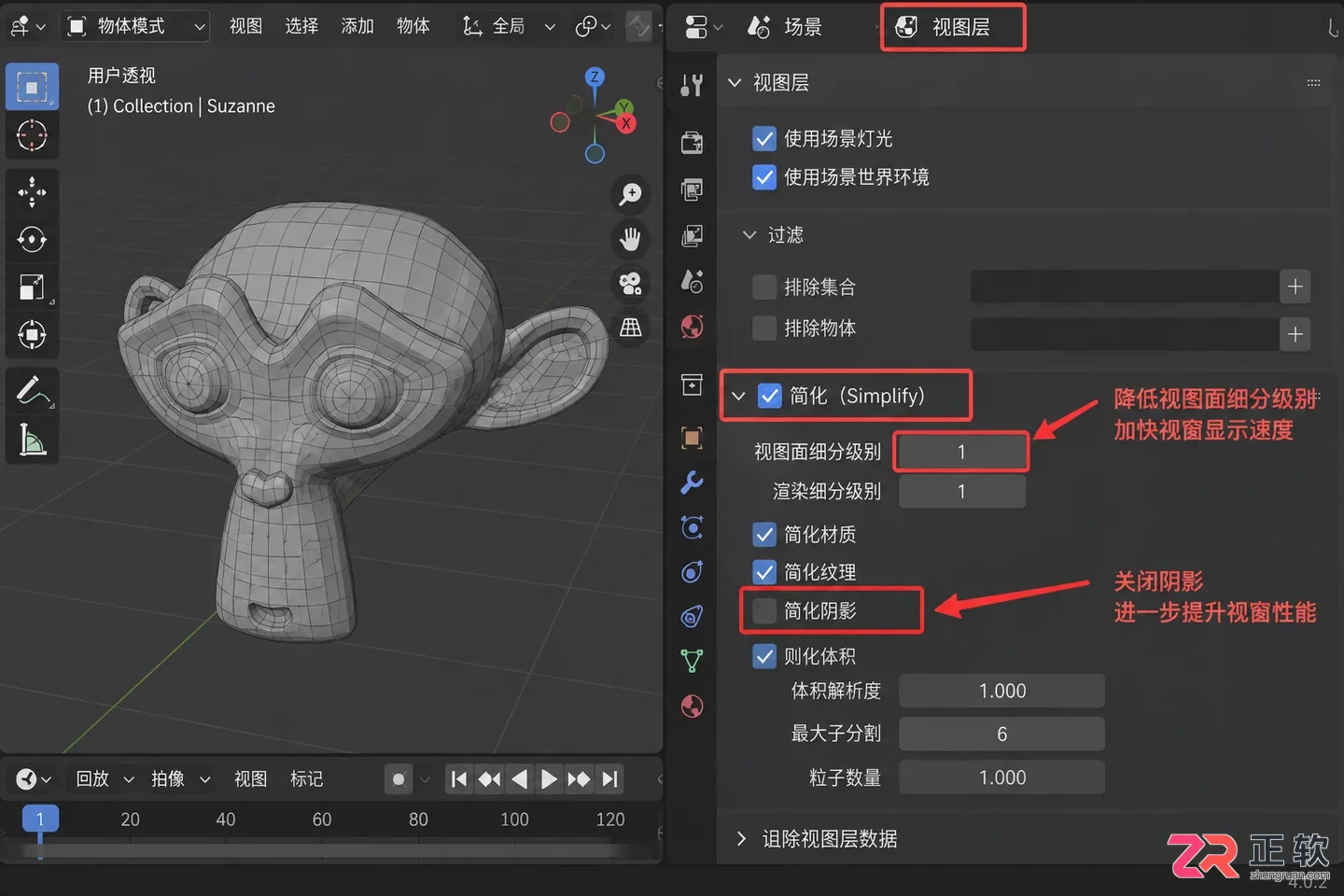Open the Object Constraints tab icon
Viewport: 1344px width, 896px height.
[692, 616]
